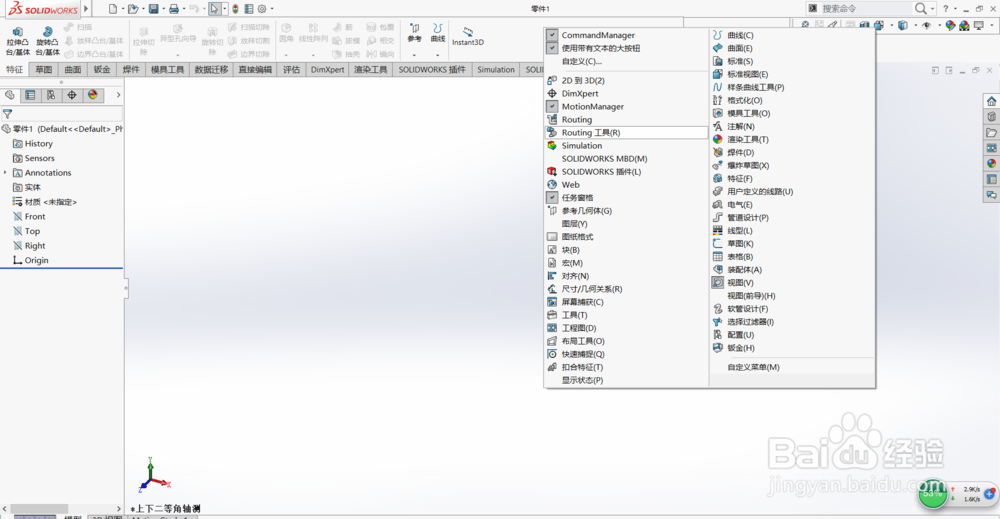The height and width of the screenshot is (519, 1000).
Task: Open the Options gear icon
Action: (x=261, y=9)
